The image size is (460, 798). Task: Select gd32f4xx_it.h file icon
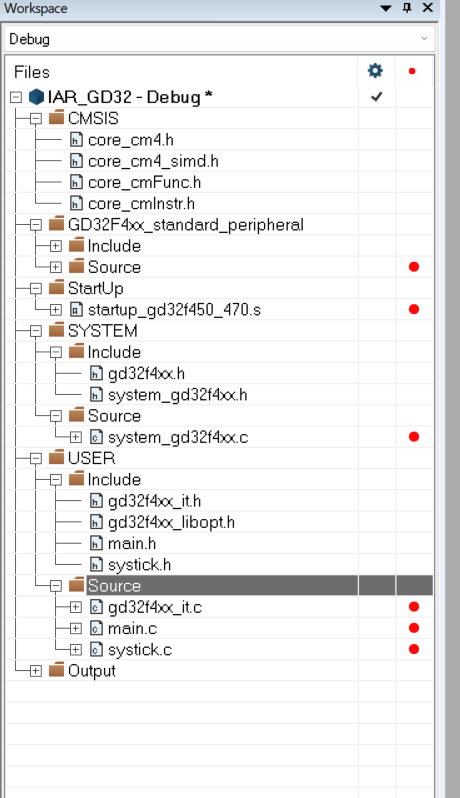tap(96, 501)
